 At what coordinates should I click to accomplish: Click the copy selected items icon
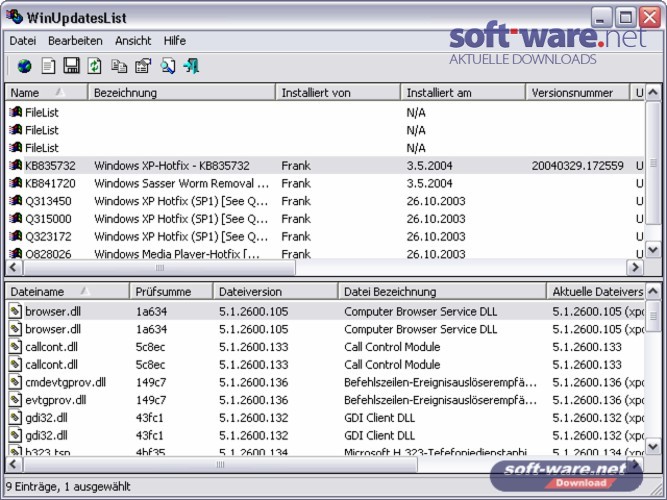click(x=119, y=66)
